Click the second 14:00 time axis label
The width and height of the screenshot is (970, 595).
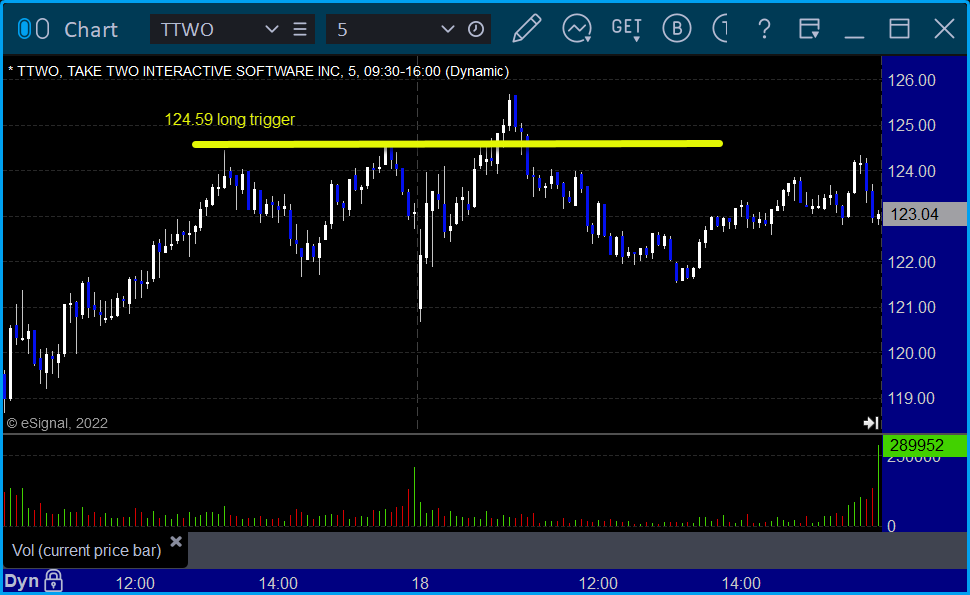741,583
